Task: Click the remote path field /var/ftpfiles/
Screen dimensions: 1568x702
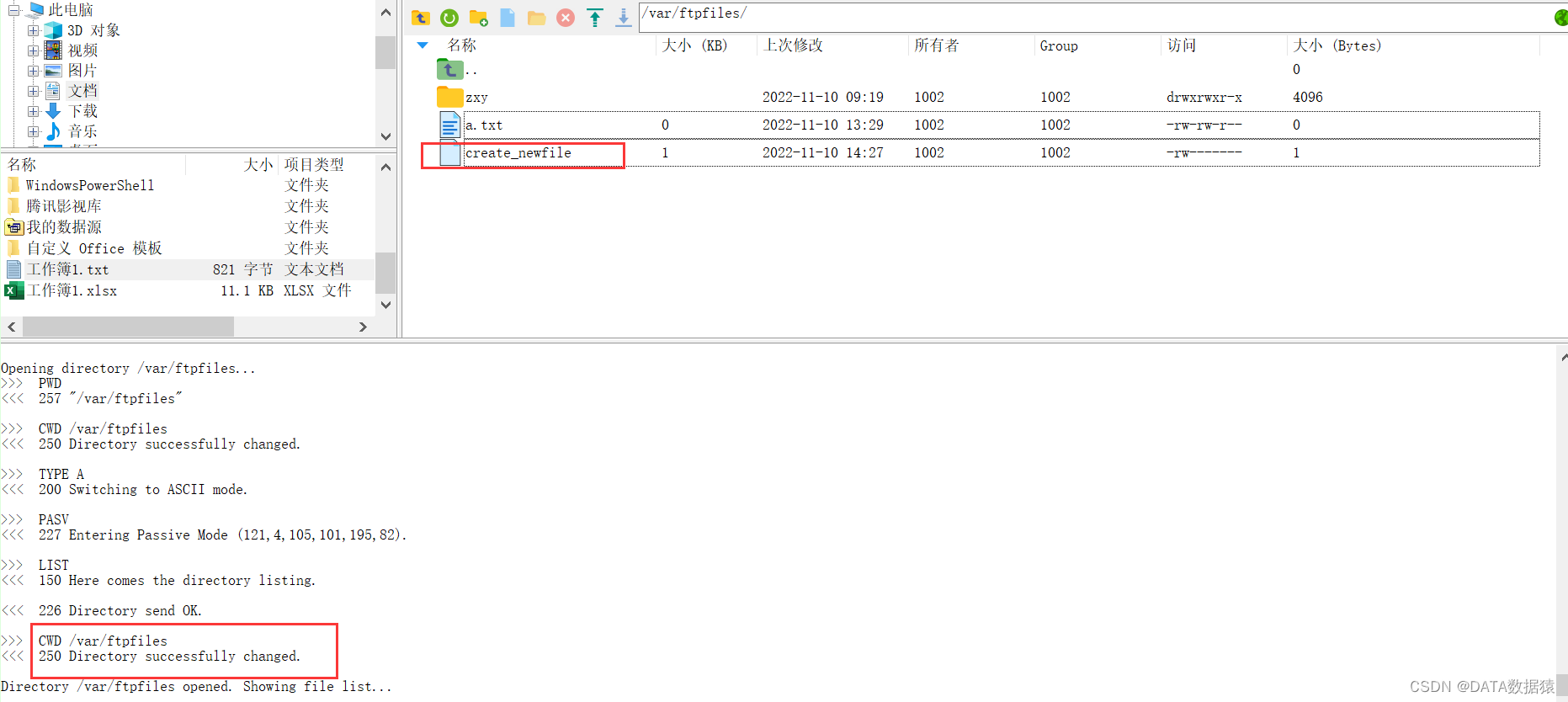Action: pos(1094,17)
